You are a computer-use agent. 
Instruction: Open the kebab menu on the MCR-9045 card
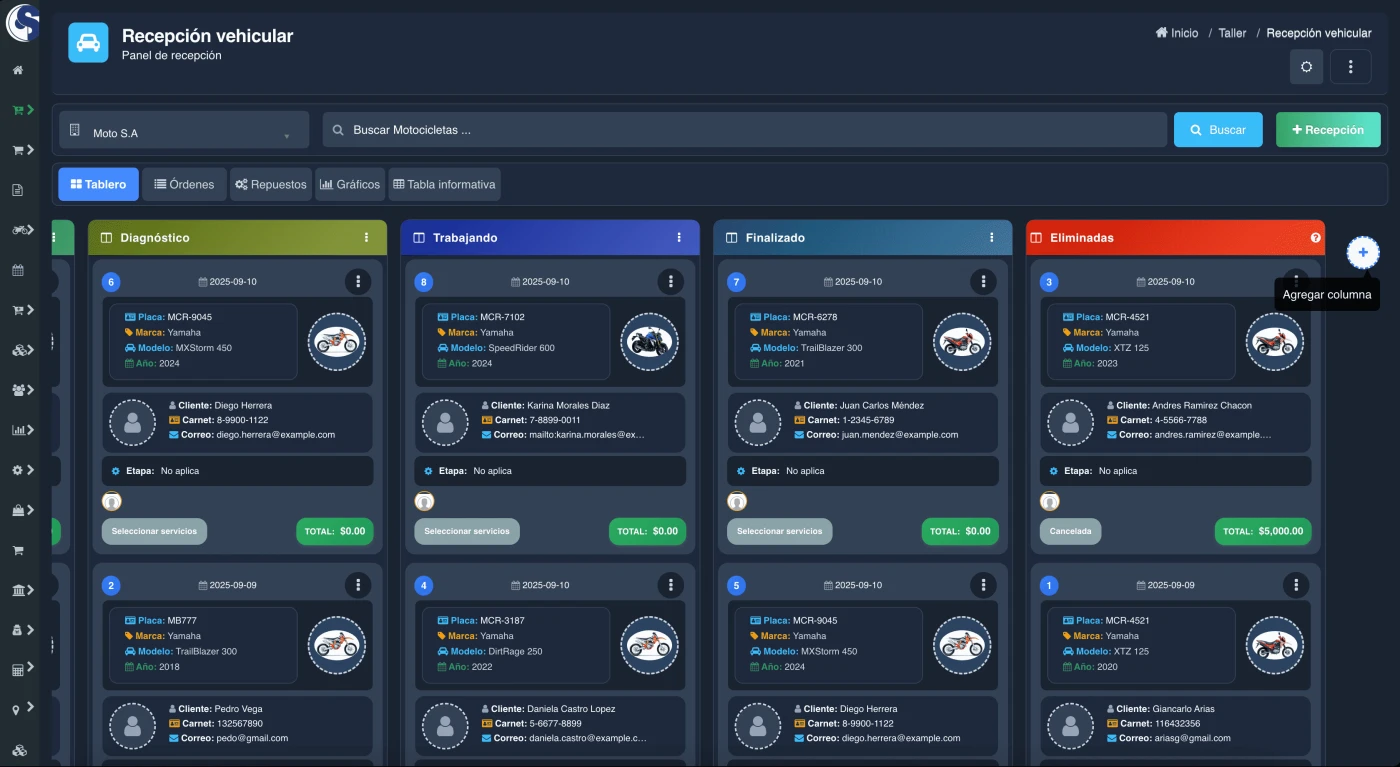[x=358, y=281]
